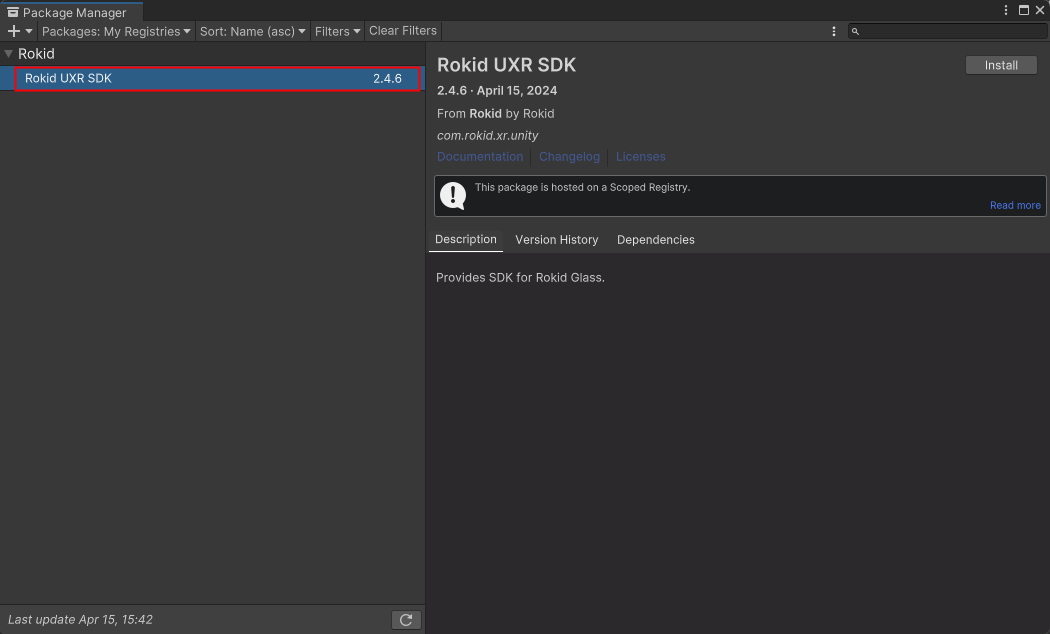Change the Sort: Name (asc) dropdown
1050x634 pixels.
pyautogui.click(x=252, y=31)
